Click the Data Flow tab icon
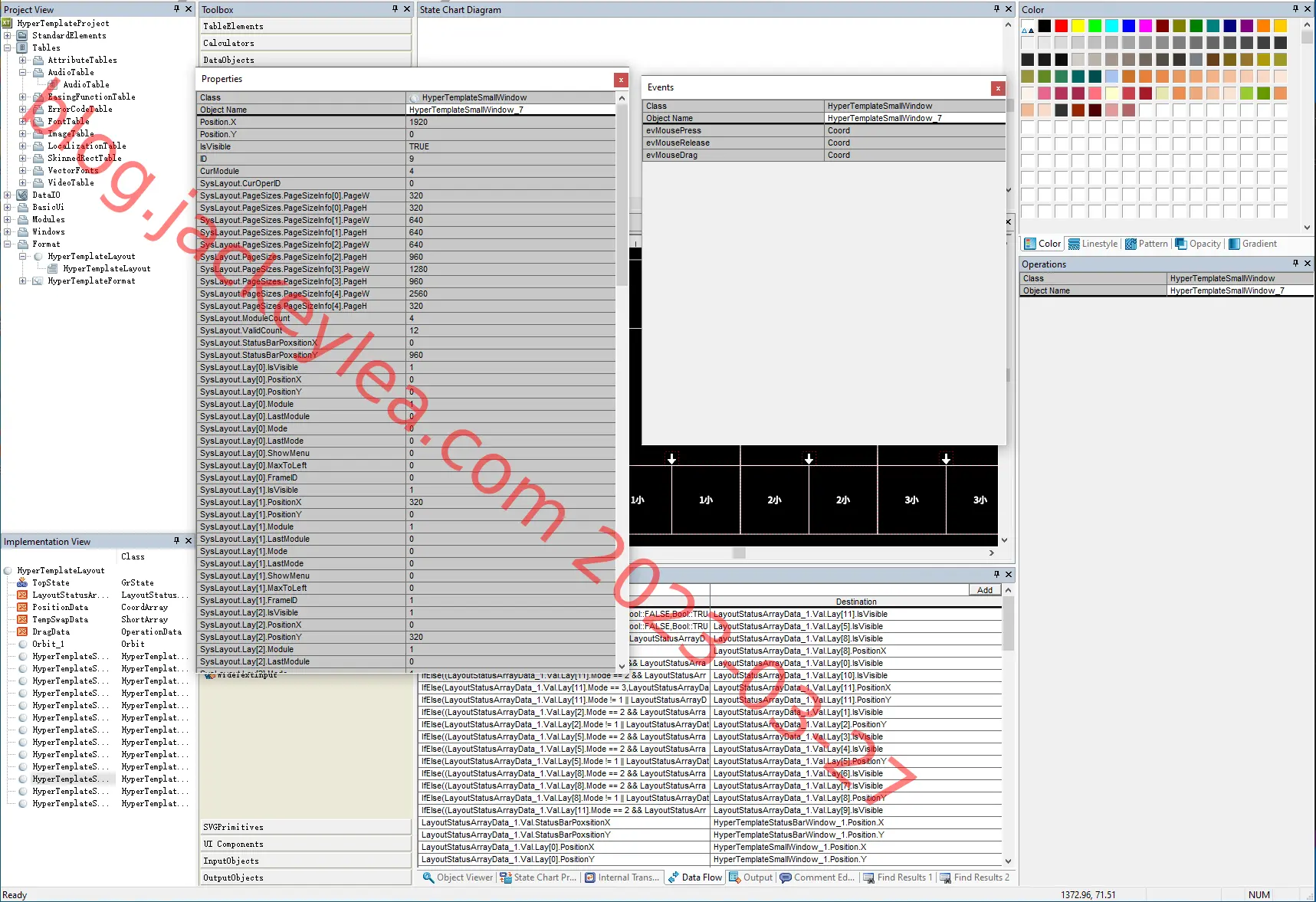The height and width of the screenshot is (902, 1316). (673, 877)
